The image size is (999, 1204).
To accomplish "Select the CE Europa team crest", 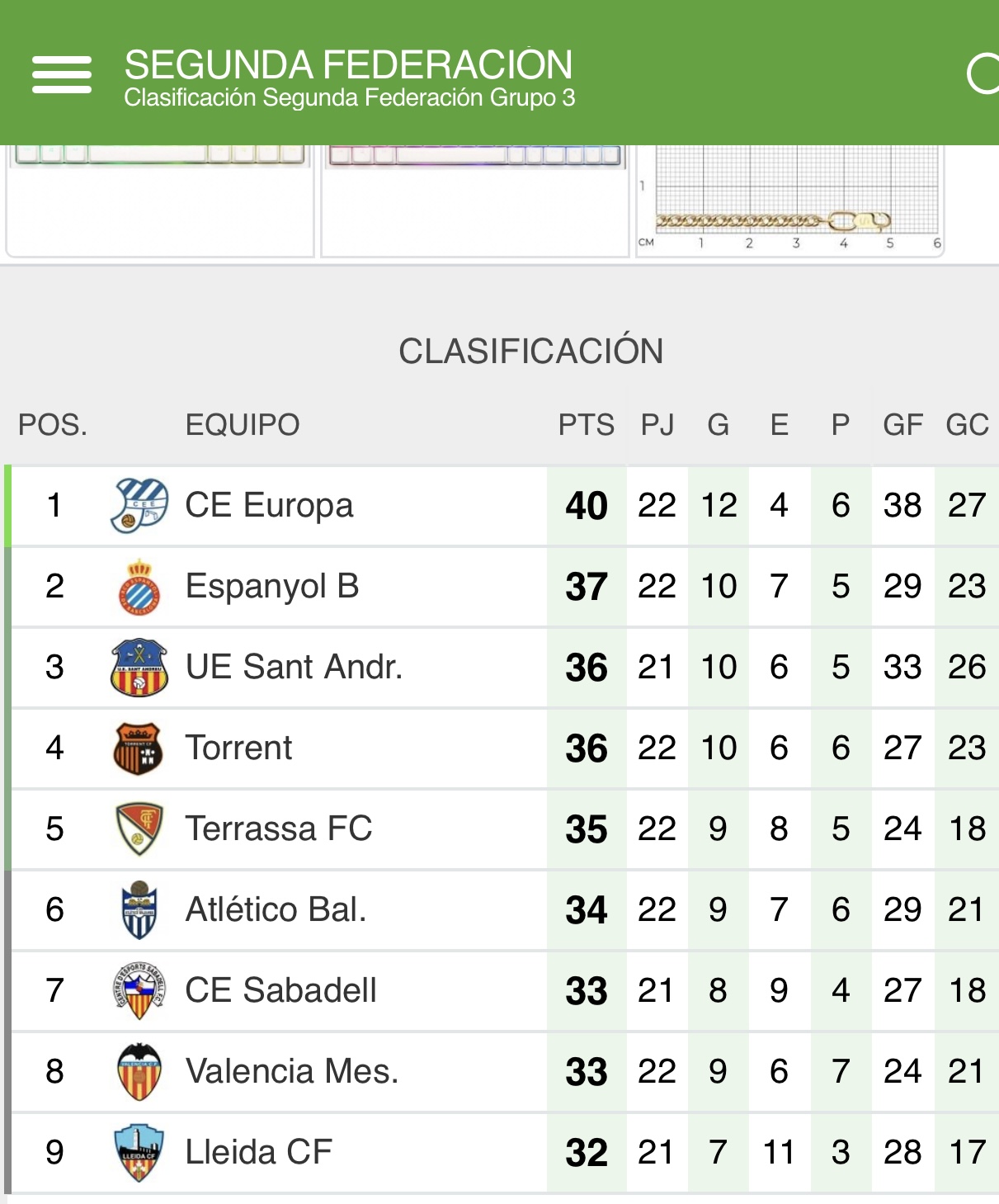I will [139, 505].
